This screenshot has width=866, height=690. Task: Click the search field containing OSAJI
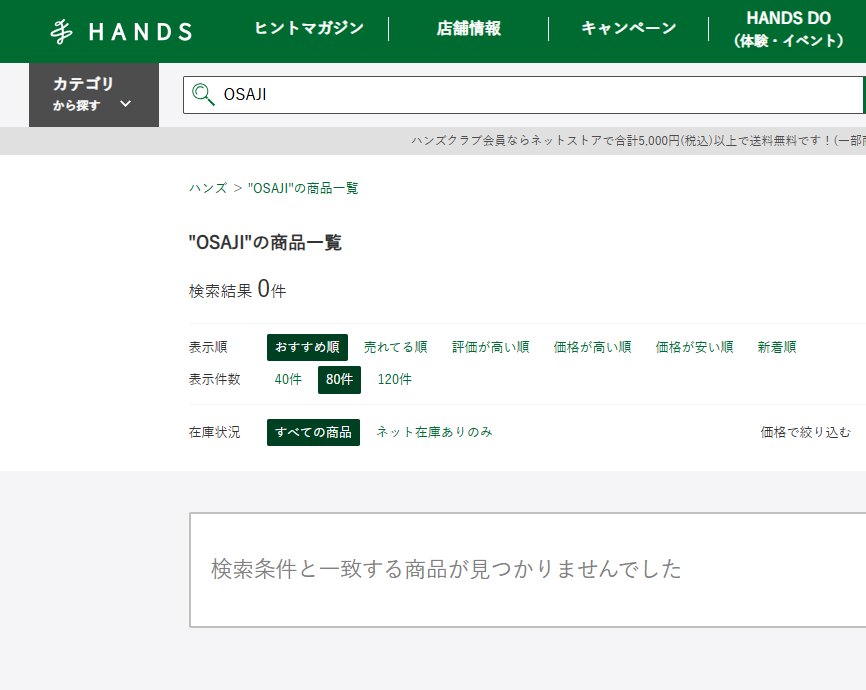click(523, 95)
